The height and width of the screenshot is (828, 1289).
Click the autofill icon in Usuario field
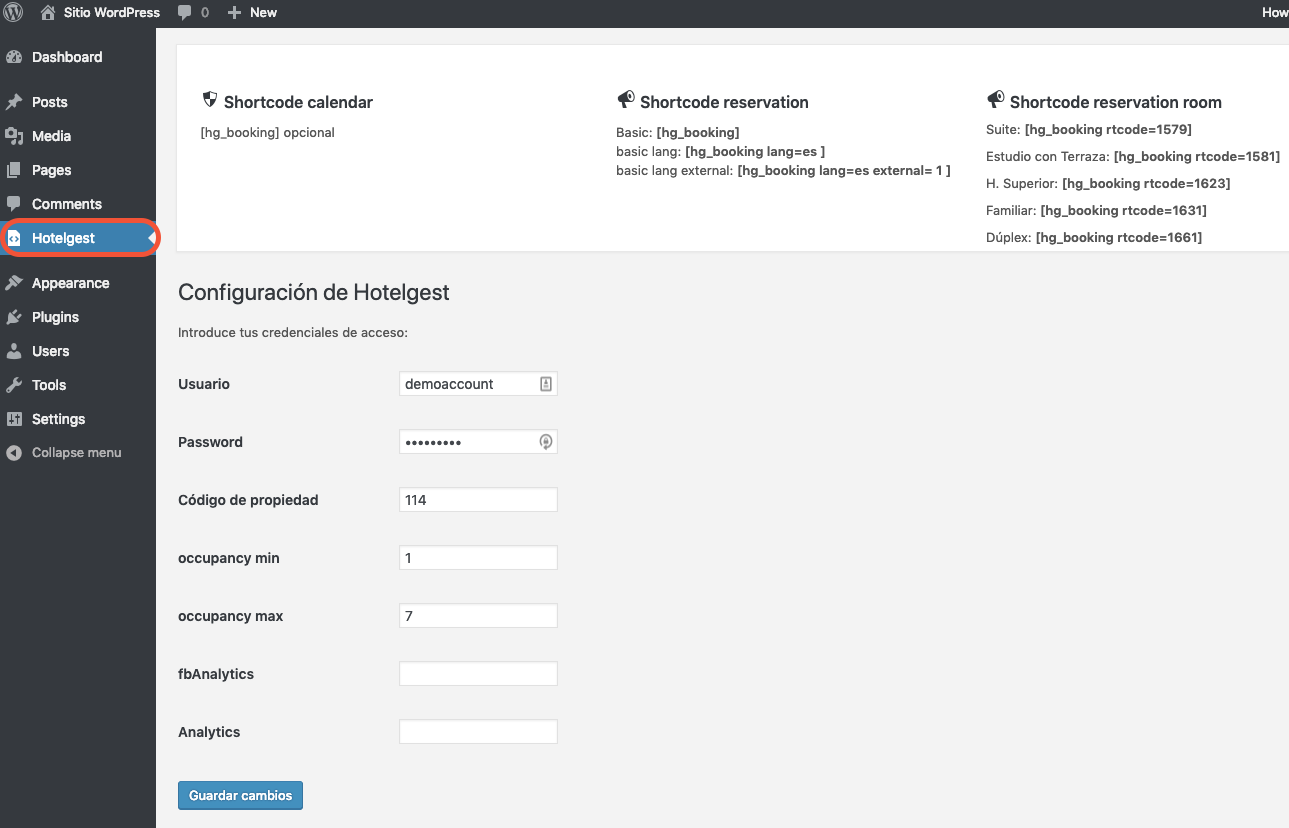pos(546,384)
